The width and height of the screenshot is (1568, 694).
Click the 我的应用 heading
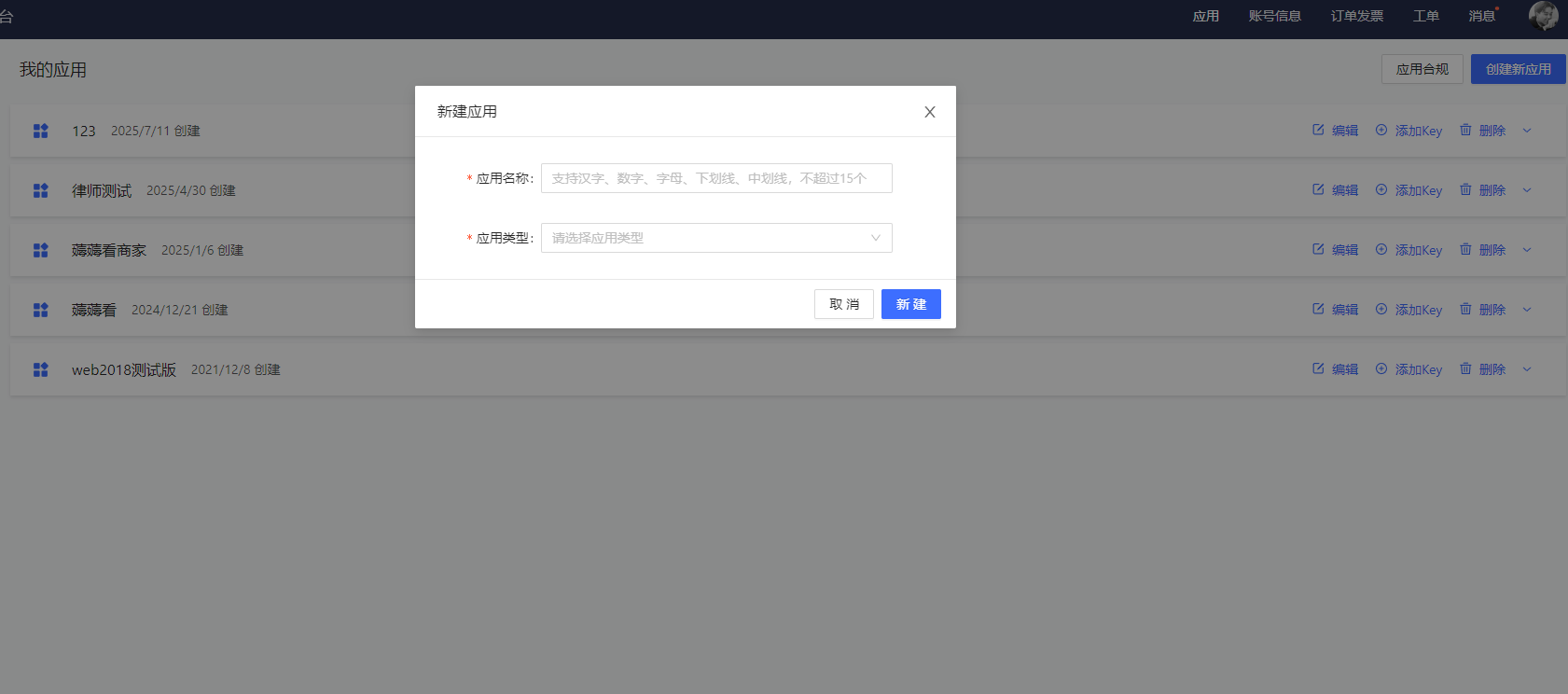pos(53,70)
